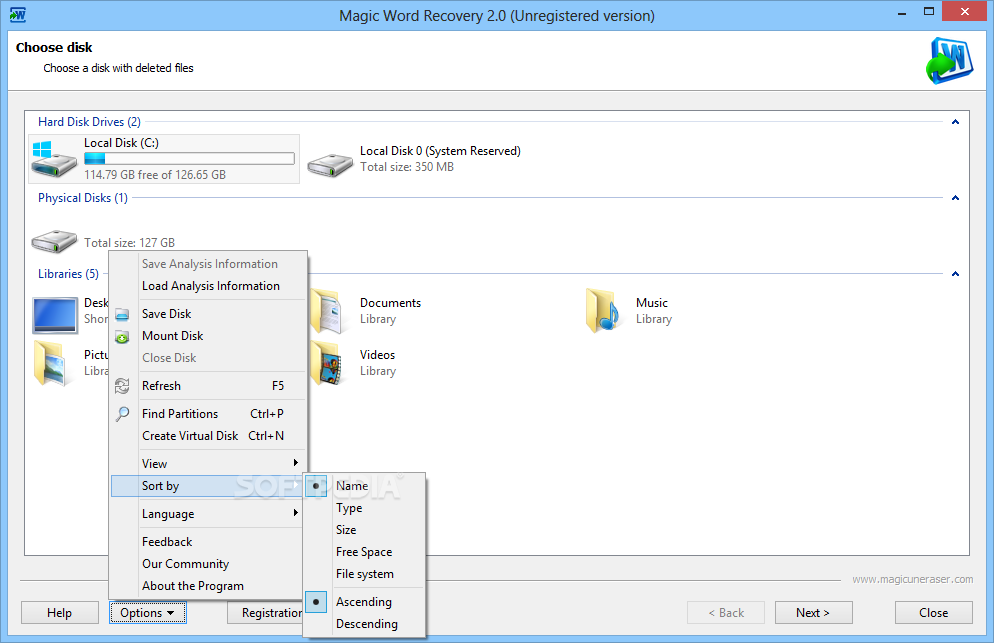
Task: Open the Documents library folder icon
Action: (x=328, y=311)
